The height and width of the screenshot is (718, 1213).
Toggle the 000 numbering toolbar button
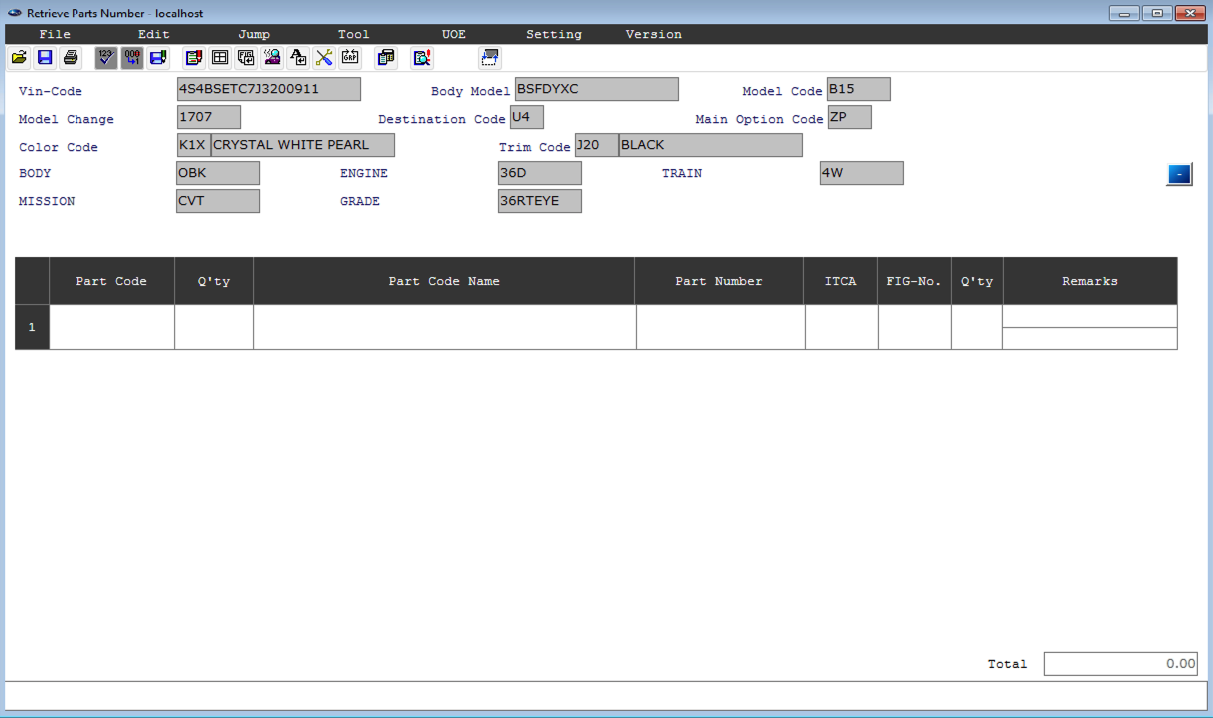pyautogui.click(x=132, y=58)
